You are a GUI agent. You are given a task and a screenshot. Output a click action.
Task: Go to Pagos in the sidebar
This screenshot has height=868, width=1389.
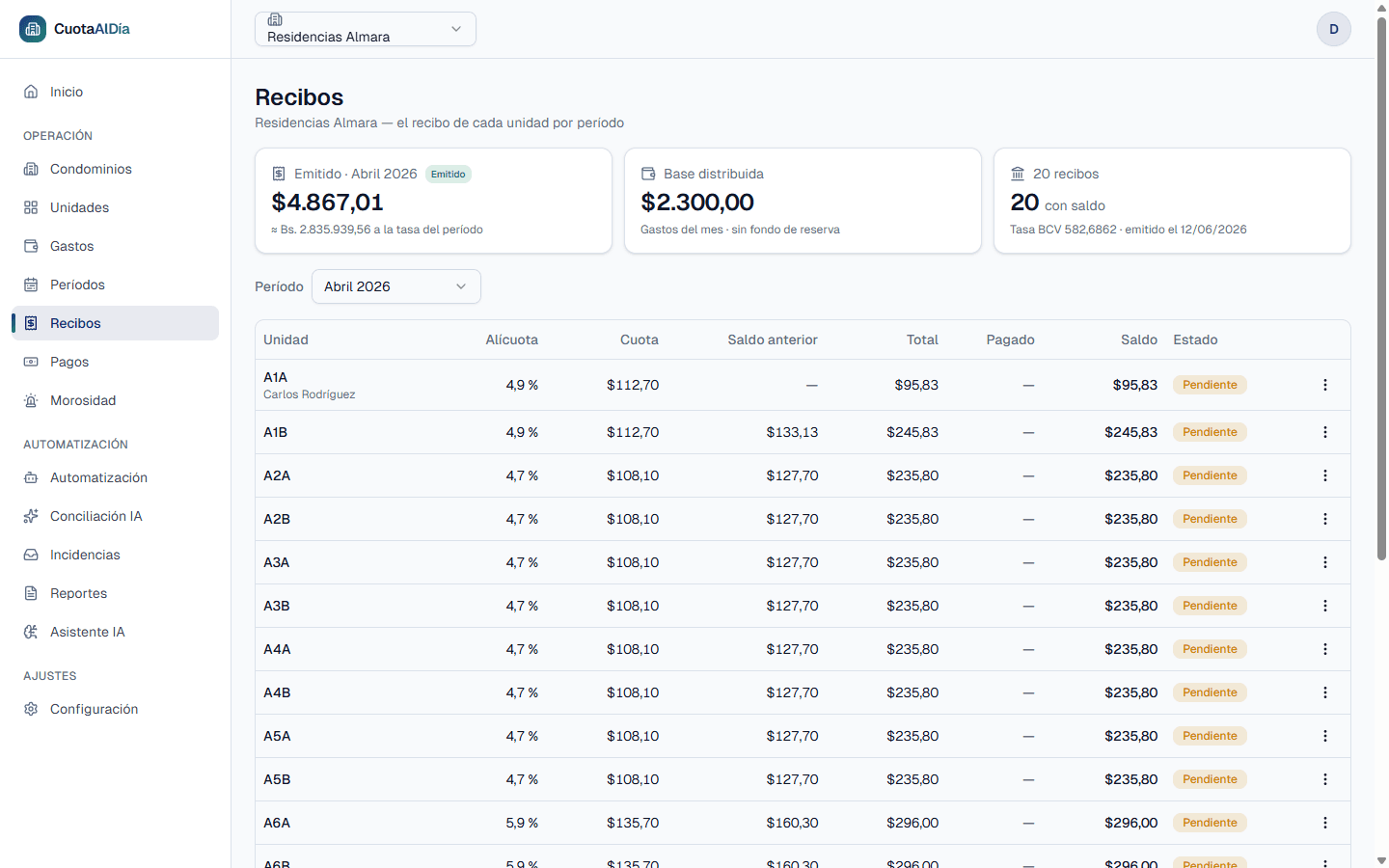(115, 362)
